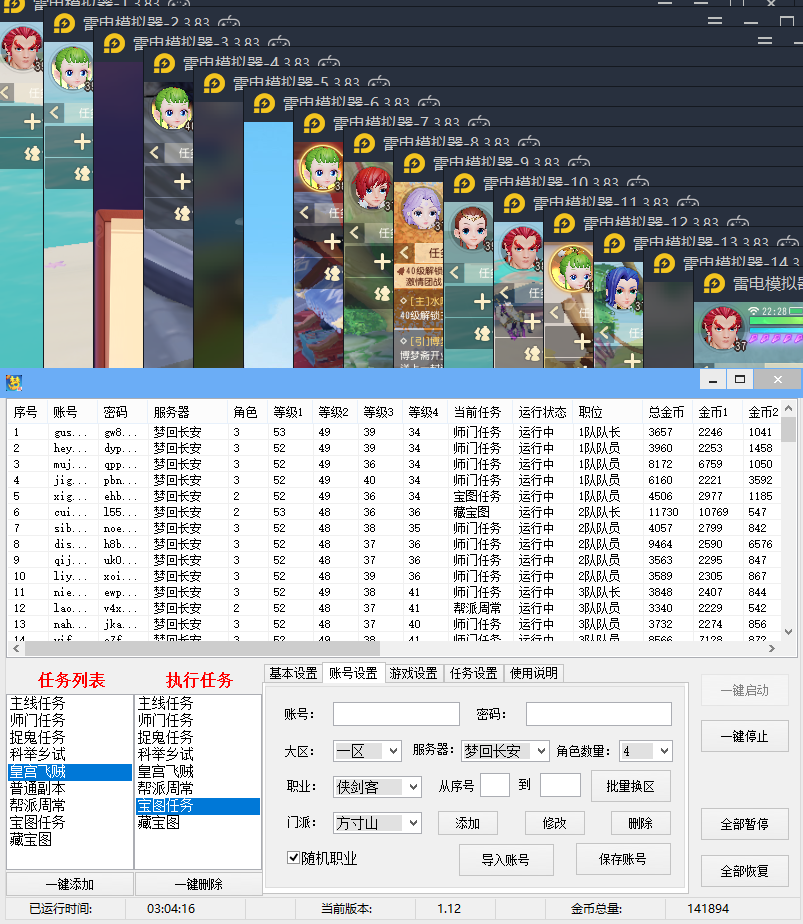Tap the plus icon in emulator window 1

pyautogui.click(x=32, y=122)
